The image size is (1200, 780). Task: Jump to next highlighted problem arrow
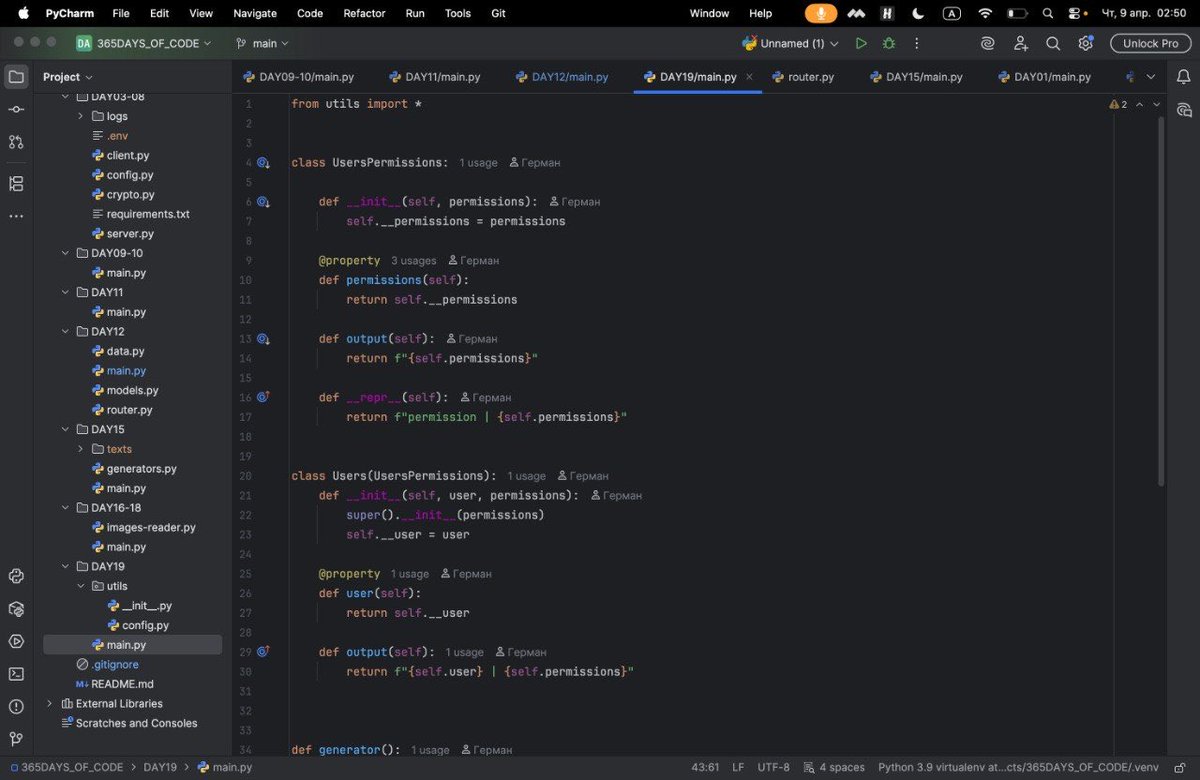click(x=1157, y=104)
